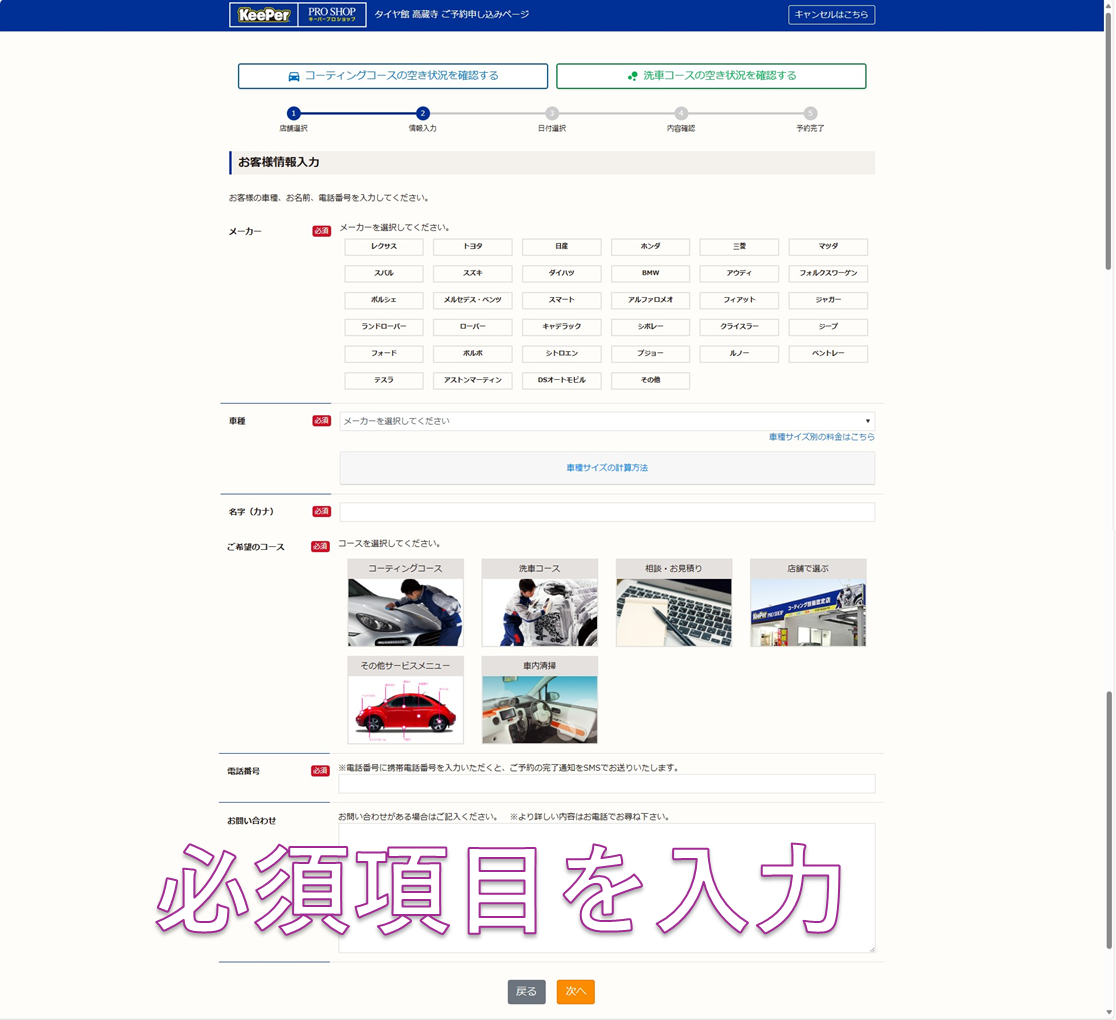Go to step 1 店舗選択 in progress bar
1116x1020 pixels.
coord(293,114)
